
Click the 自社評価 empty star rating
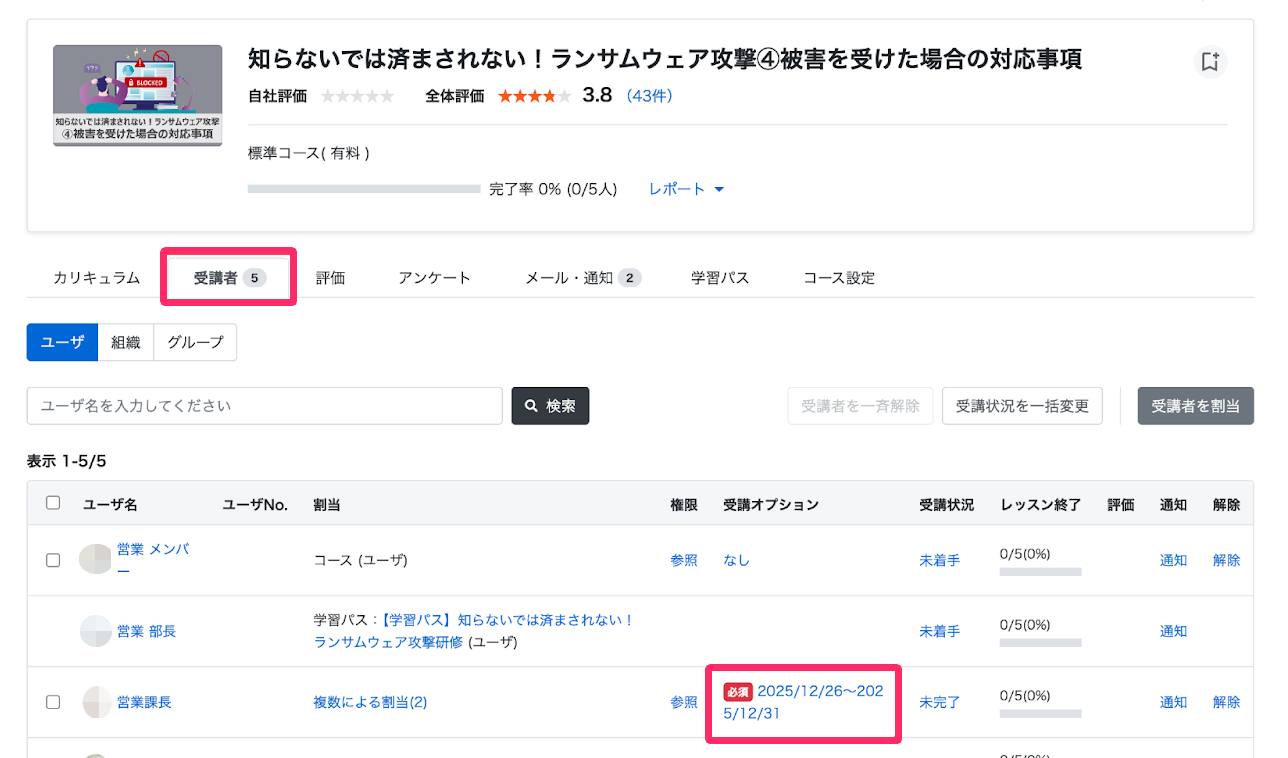[x=357, y=96]
